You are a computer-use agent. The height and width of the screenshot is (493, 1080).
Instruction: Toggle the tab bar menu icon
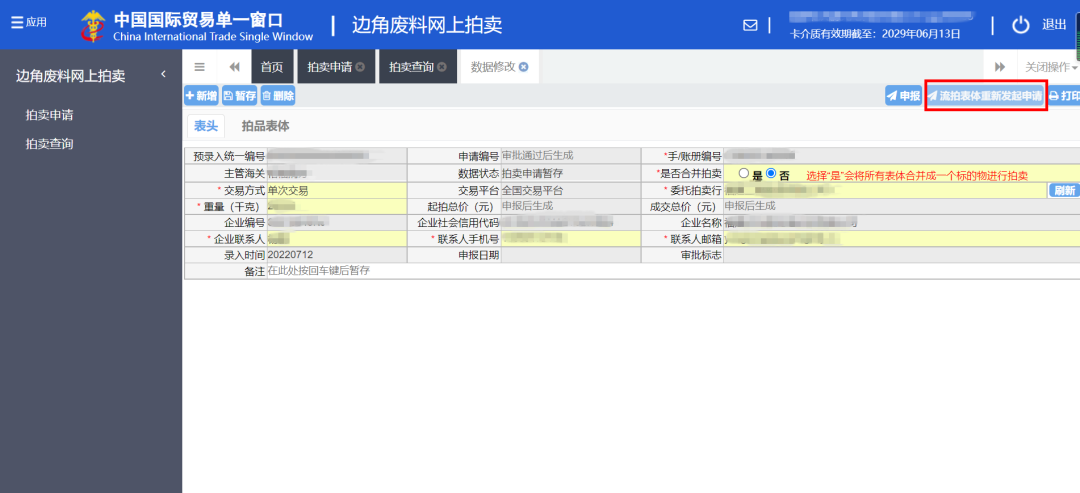[199, 67]
